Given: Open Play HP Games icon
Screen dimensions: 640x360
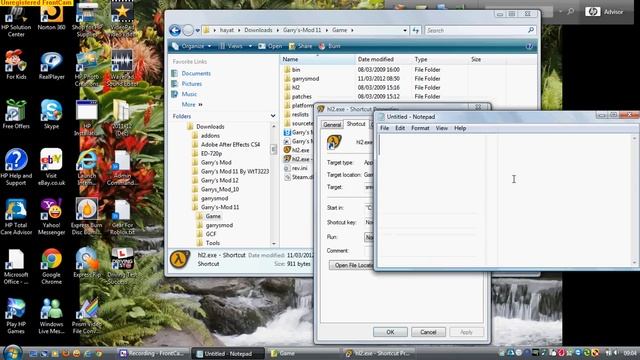Looking at the screenshot, I should pos(16,316).
